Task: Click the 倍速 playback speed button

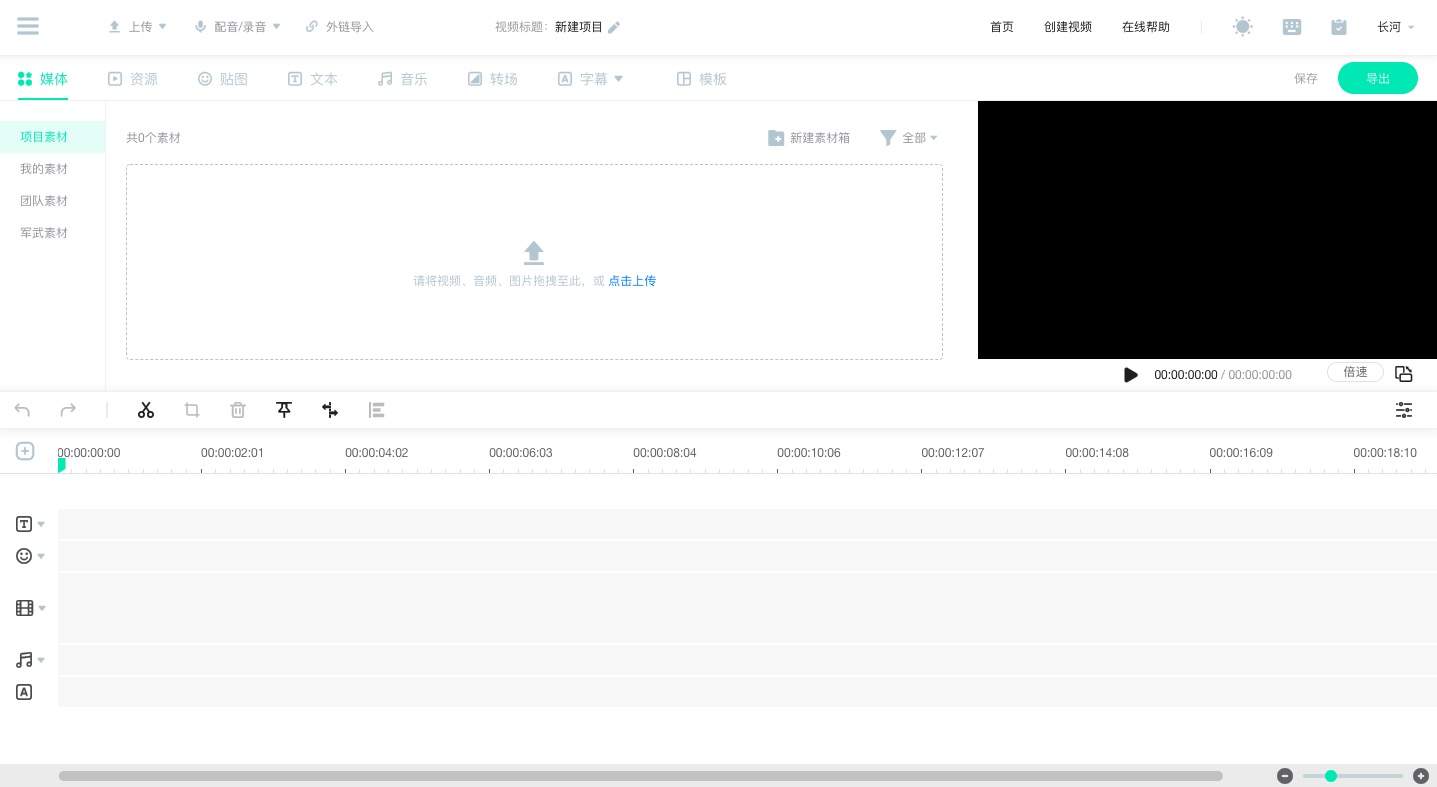Action: (1355, 372)
